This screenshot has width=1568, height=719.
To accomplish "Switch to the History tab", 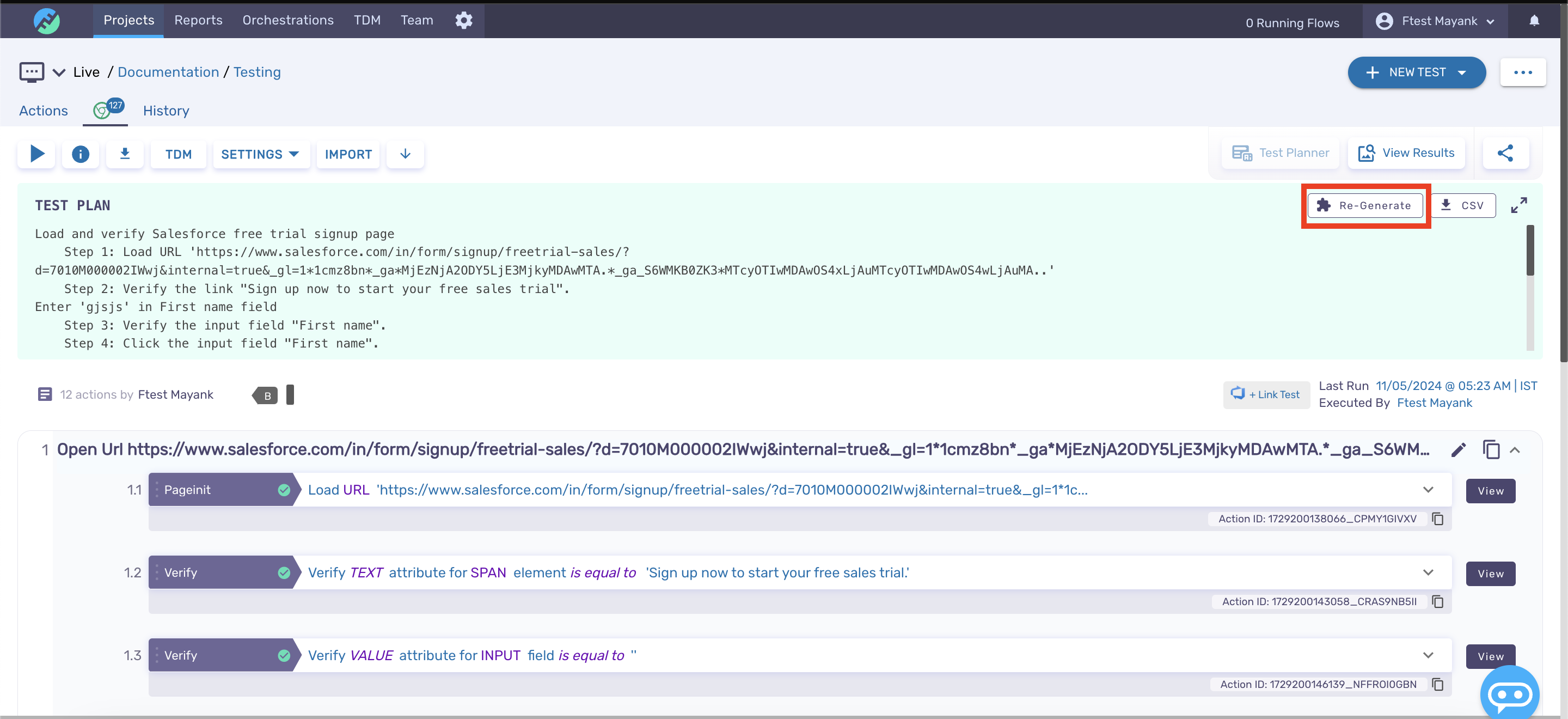I will click(x=166, y=111).
